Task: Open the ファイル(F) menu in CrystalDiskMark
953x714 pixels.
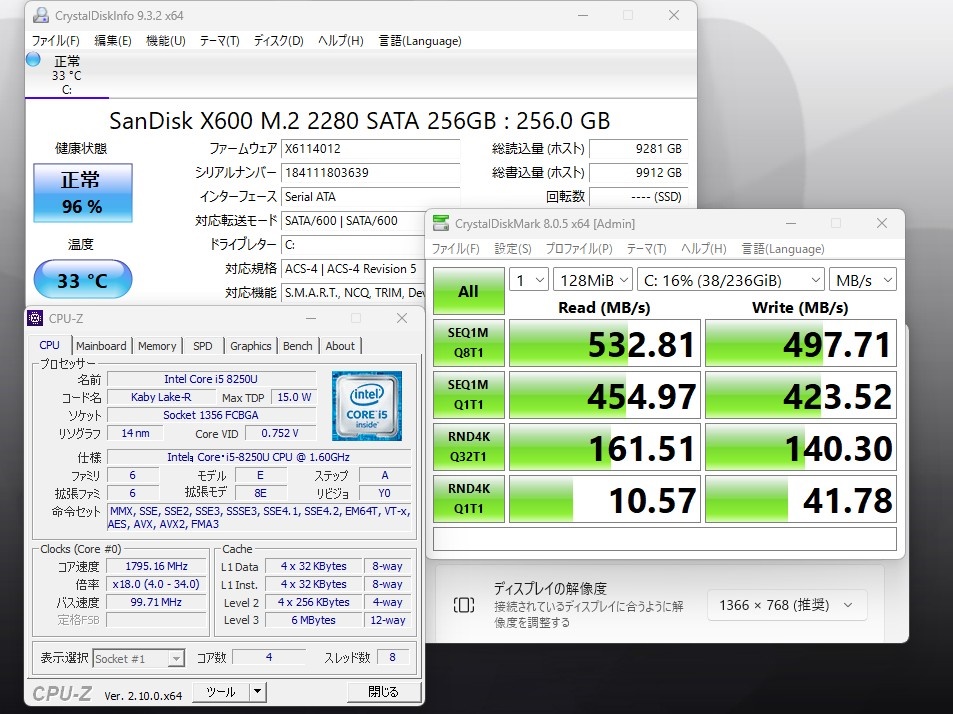Action: point(455,249)
